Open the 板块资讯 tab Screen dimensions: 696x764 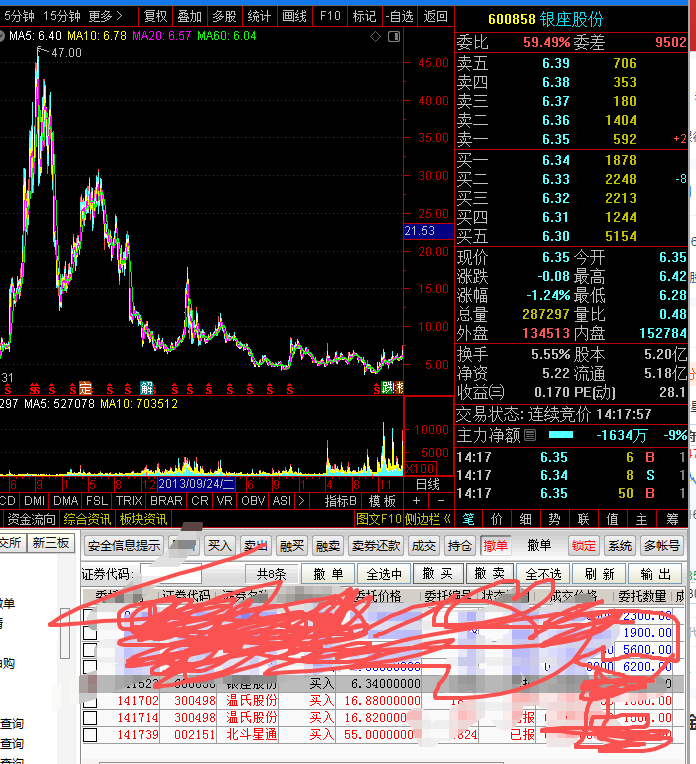143,519
